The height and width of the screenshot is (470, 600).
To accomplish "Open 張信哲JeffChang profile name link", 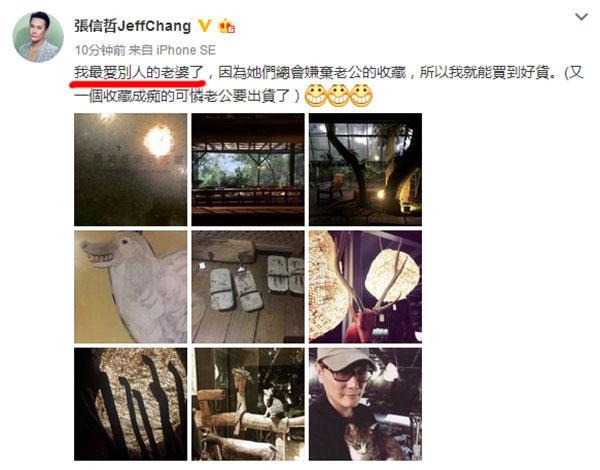I will click(x=132, y=26).
